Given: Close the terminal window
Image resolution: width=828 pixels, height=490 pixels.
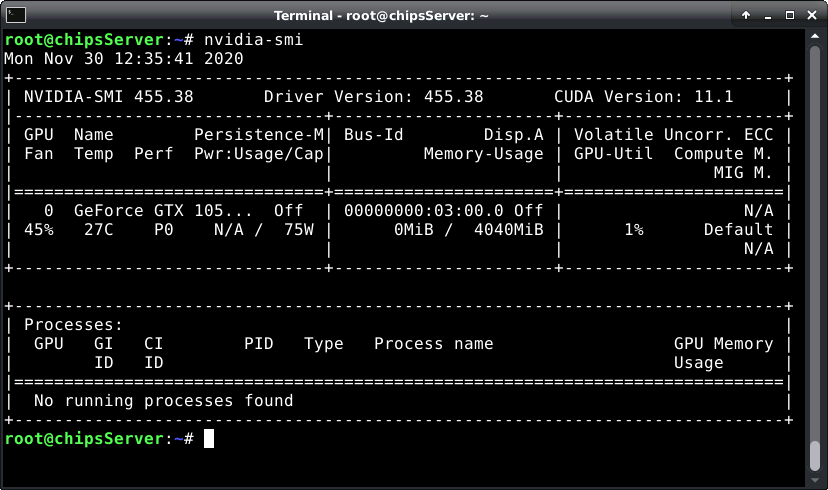Looking at the screenshot, I should [x=812, y=15].
